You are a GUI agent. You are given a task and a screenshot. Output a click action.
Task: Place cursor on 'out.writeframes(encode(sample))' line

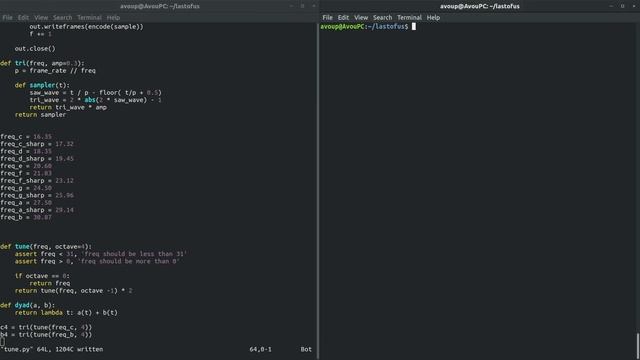(x=87, y=27)
